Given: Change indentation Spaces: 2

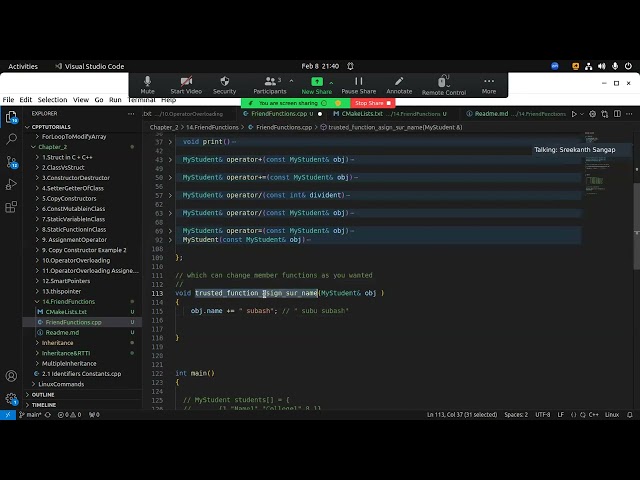Looking at the screenshot, I should coord(516,415).
